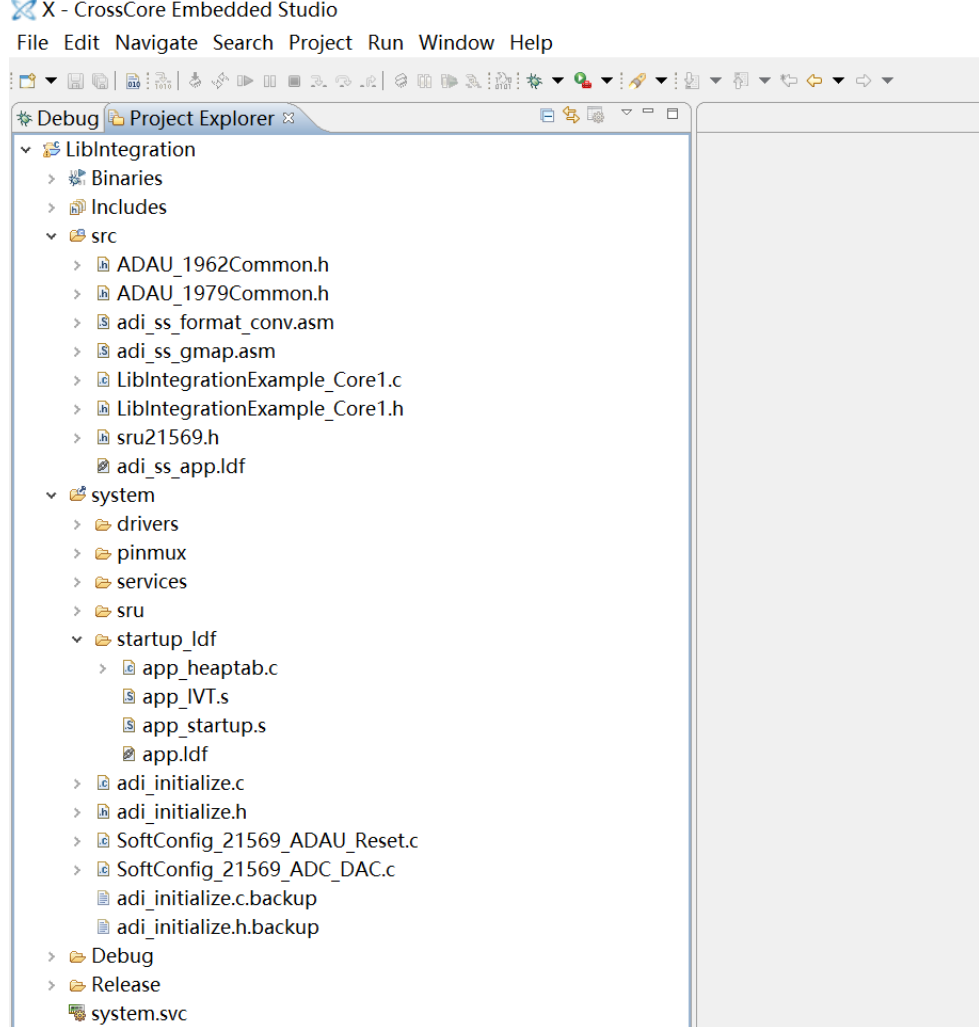Expand the app_heaptab.c node

pyautogui.click(x=103, y=669)
